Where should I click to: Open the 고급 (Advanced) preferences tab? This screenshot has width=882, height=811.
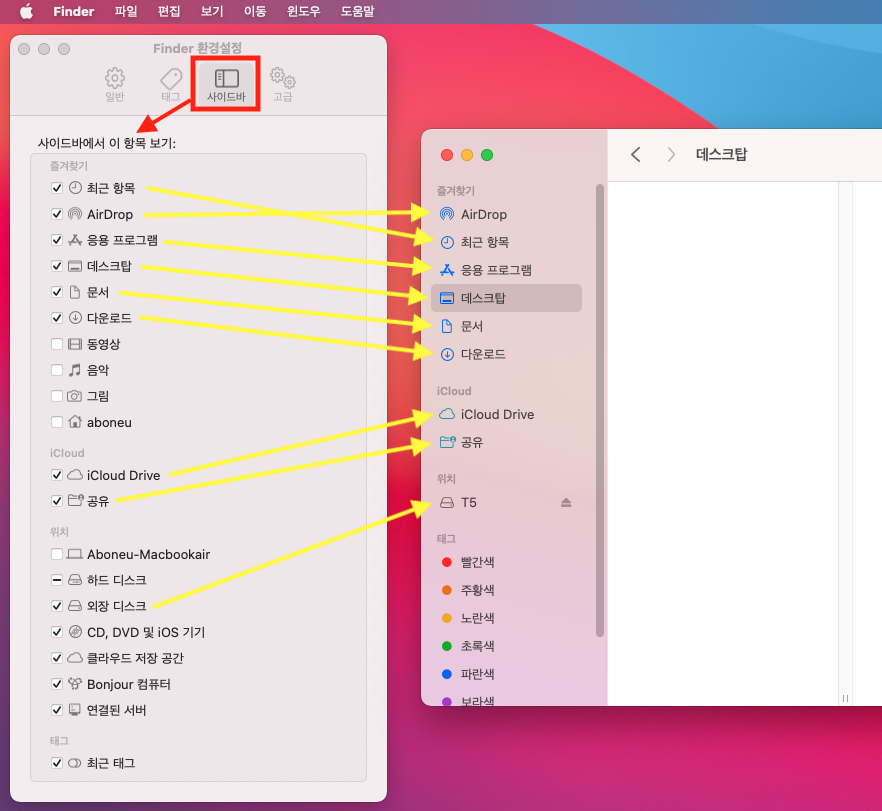pos(282,84)
